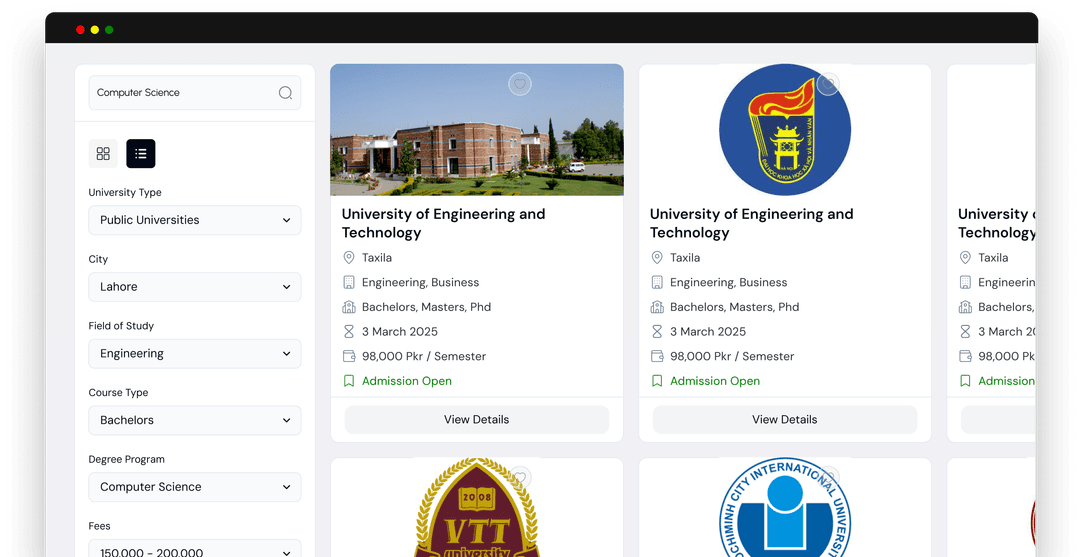Click the Computer Science search field

click(180, 93)
